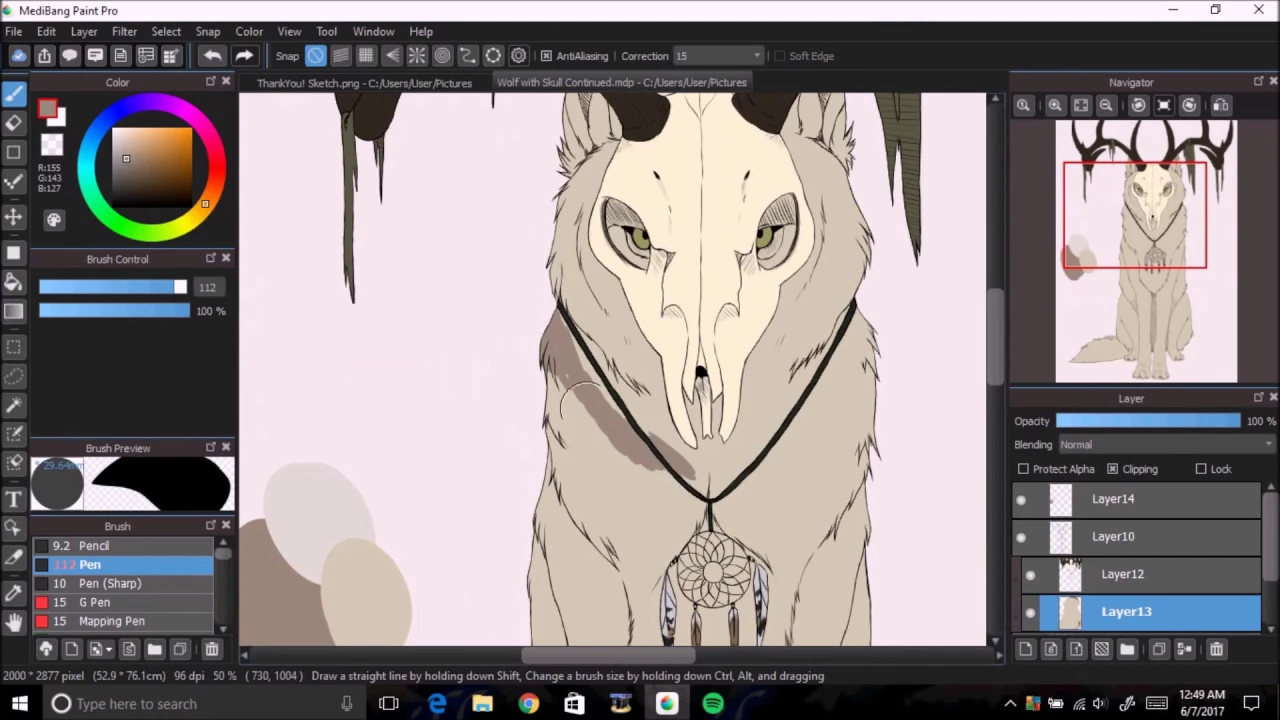Open the Layer menu
Image resolution: width=1280 pixels, height=720 pixels.
[84, 32]
